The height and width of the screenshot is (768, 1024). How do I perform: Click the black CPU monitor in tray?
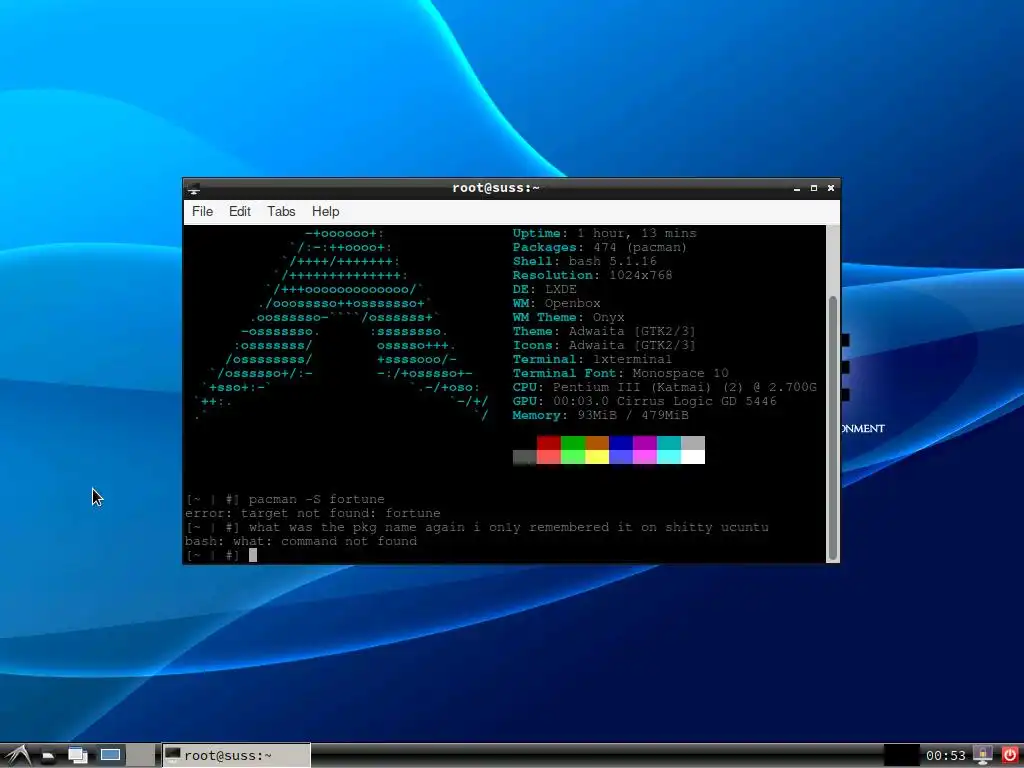[901, 756]
